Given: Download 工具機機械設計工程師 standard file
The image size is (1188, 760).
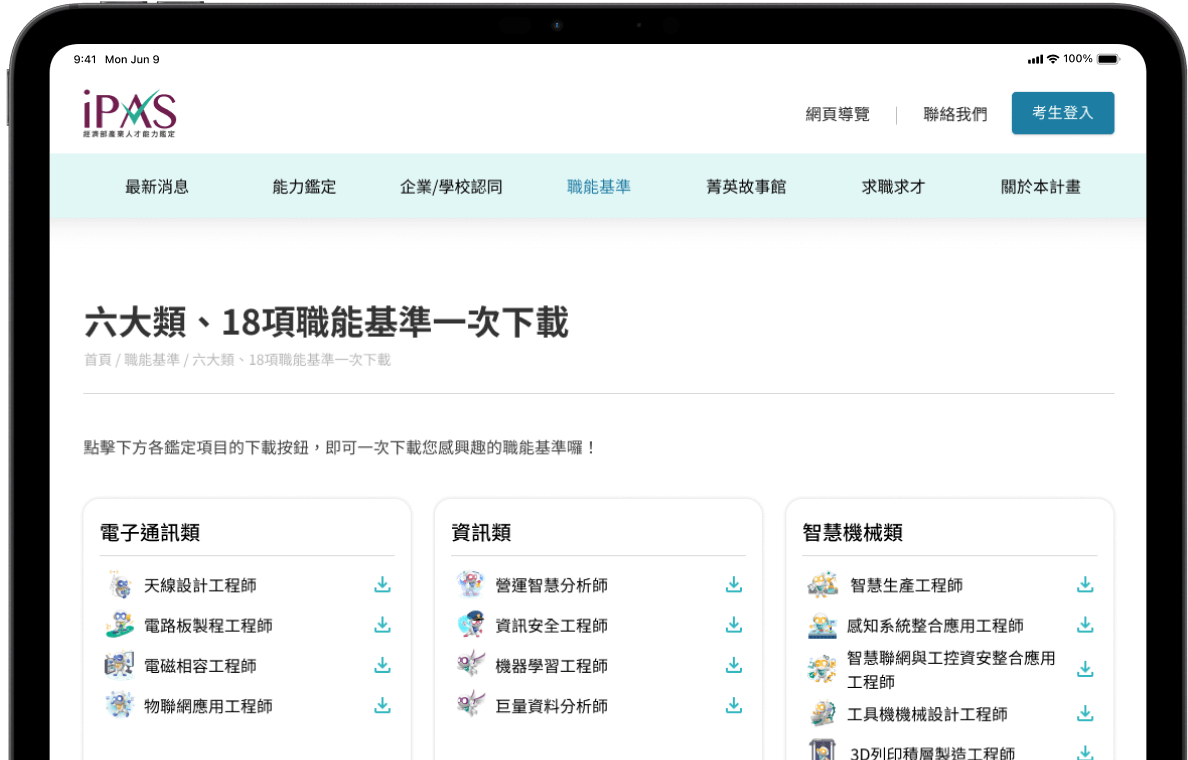Looking at the screenshot, I should coord(1085,714).
